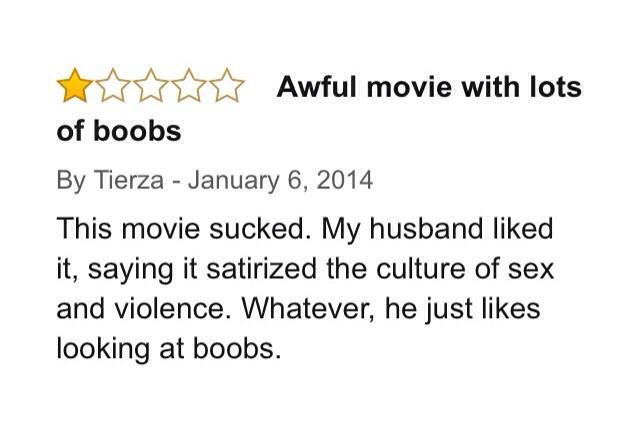Click the phrase 'he just likes'

pos(463,310)
